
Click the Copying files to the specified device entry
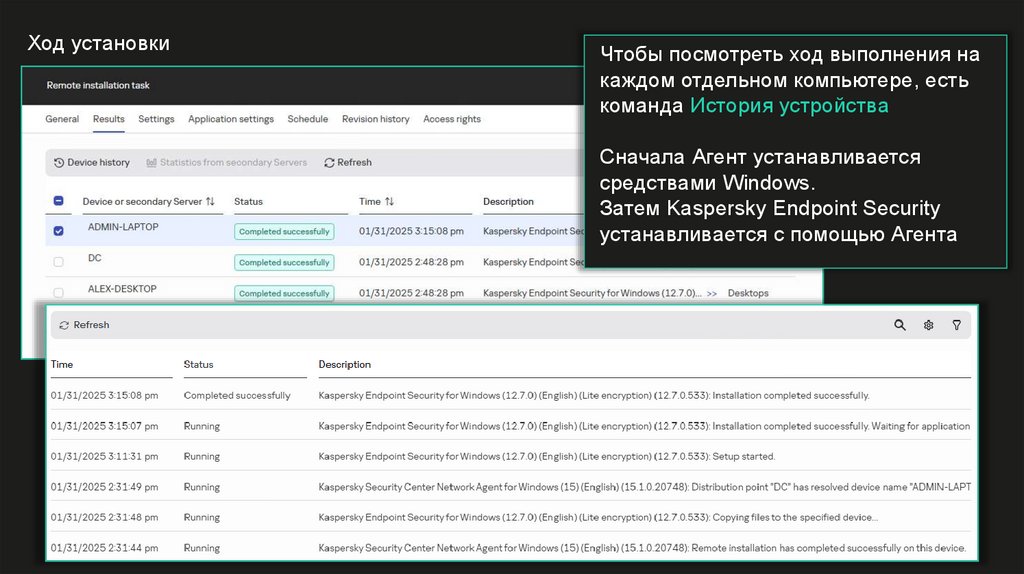598,517
